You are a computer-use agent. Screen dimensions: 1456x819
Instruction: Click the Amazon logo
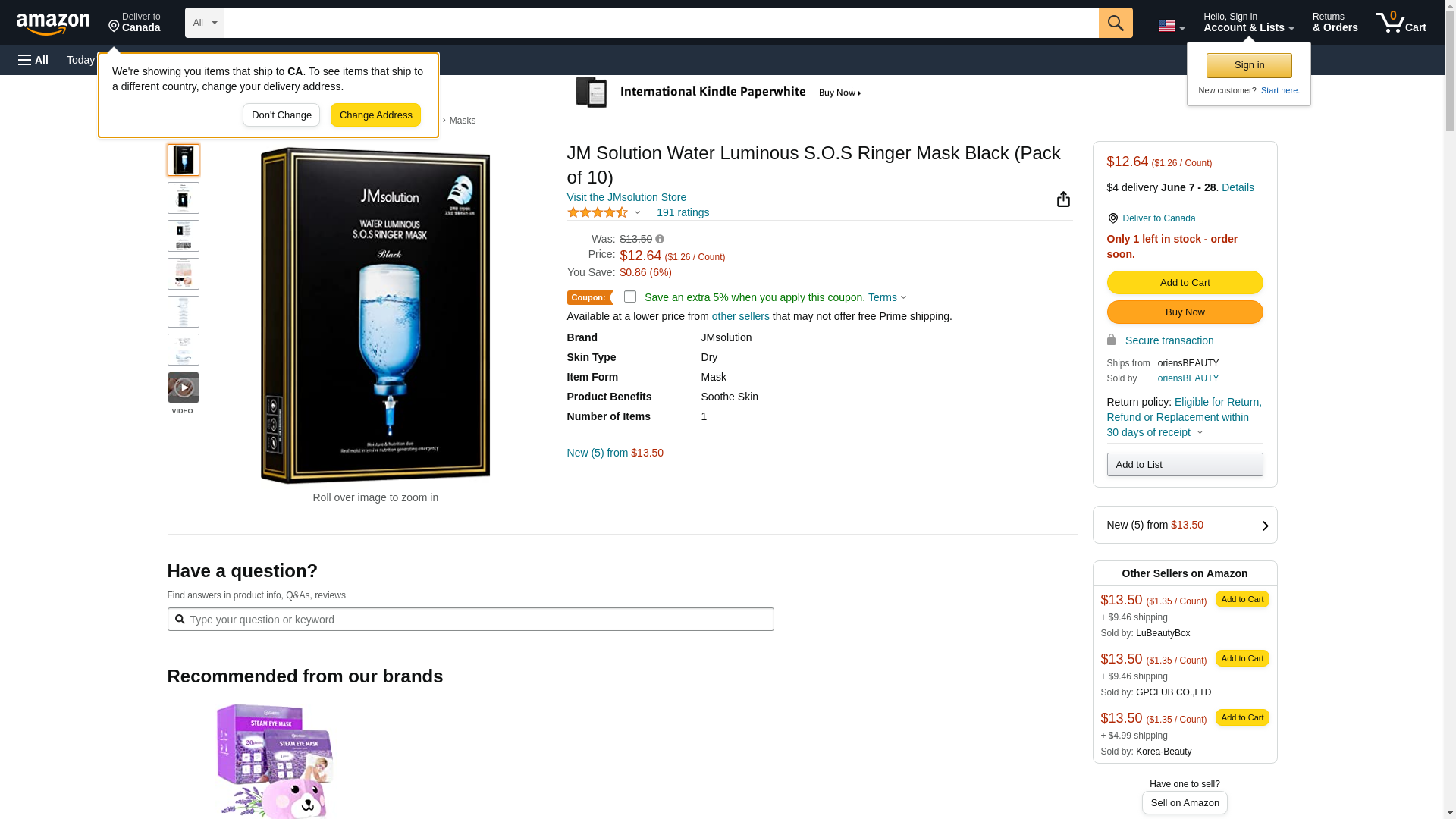tap(53, 24)
